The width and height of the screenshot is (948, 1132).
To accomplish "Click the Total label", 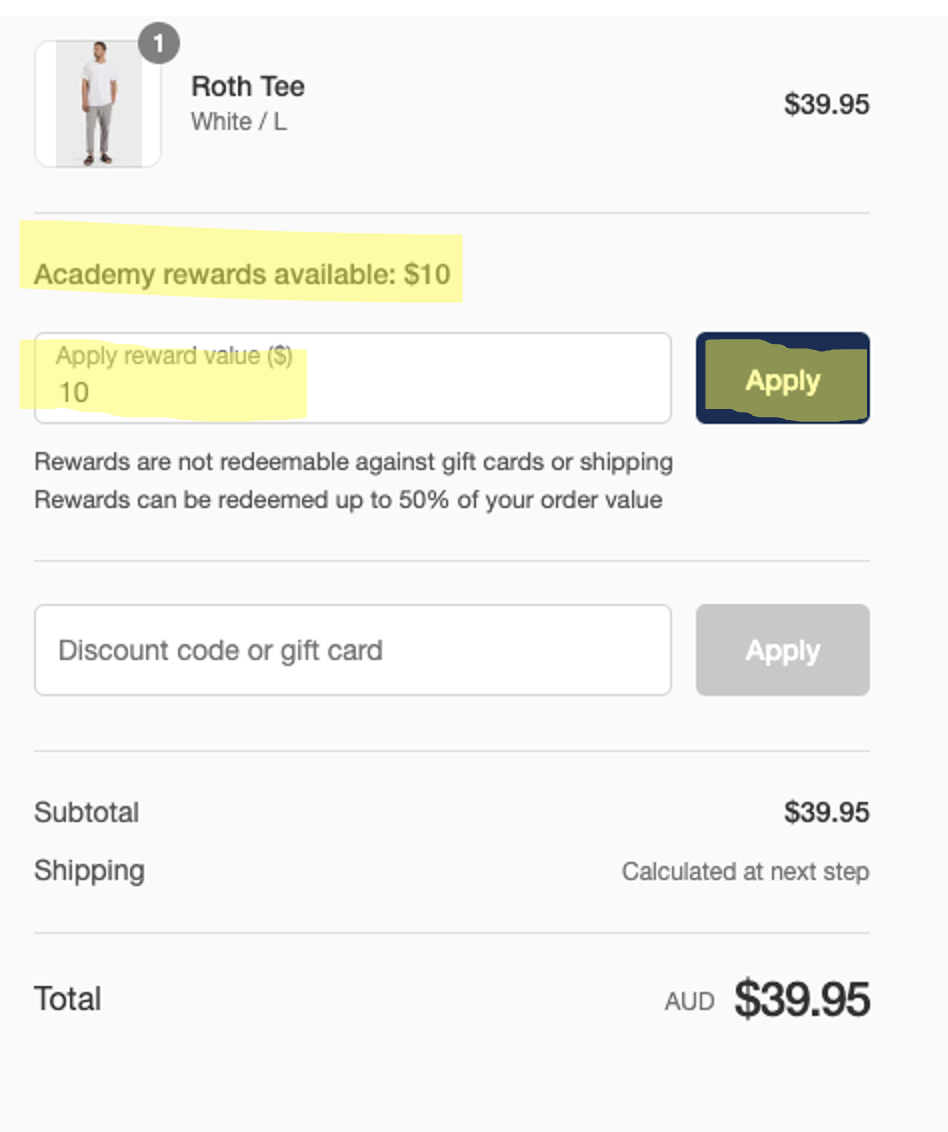I will click(x=68, y=999).
